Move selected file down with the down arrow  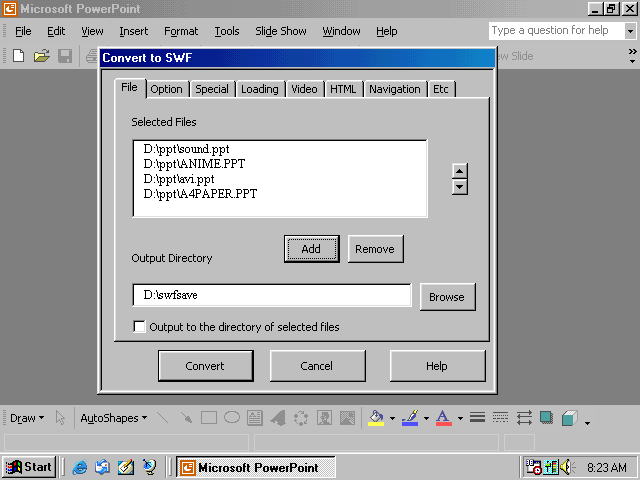pos(460,187)
